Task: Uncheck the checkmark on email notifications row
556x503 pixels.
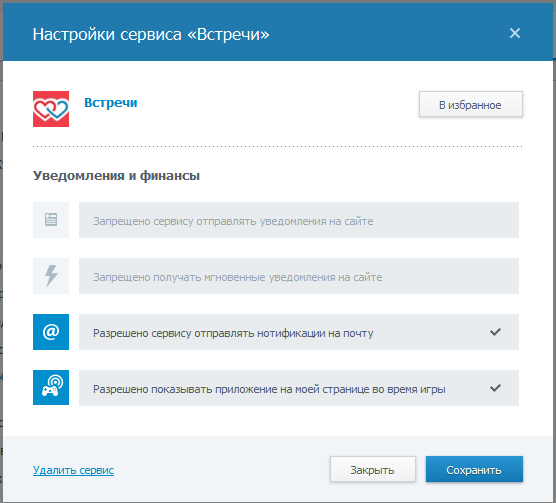Action: [x=495, y=332]
